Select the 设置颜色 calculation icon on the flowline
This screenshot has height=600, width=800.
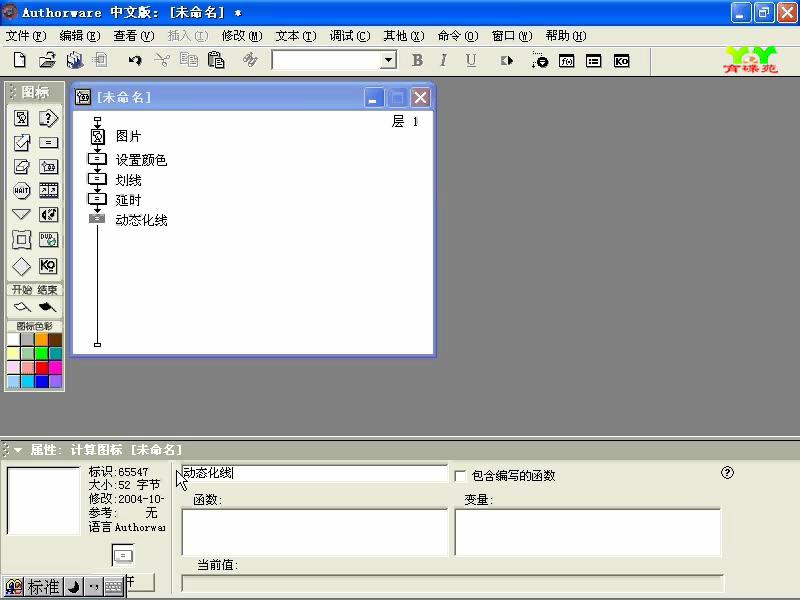click(x=97, y=159)
